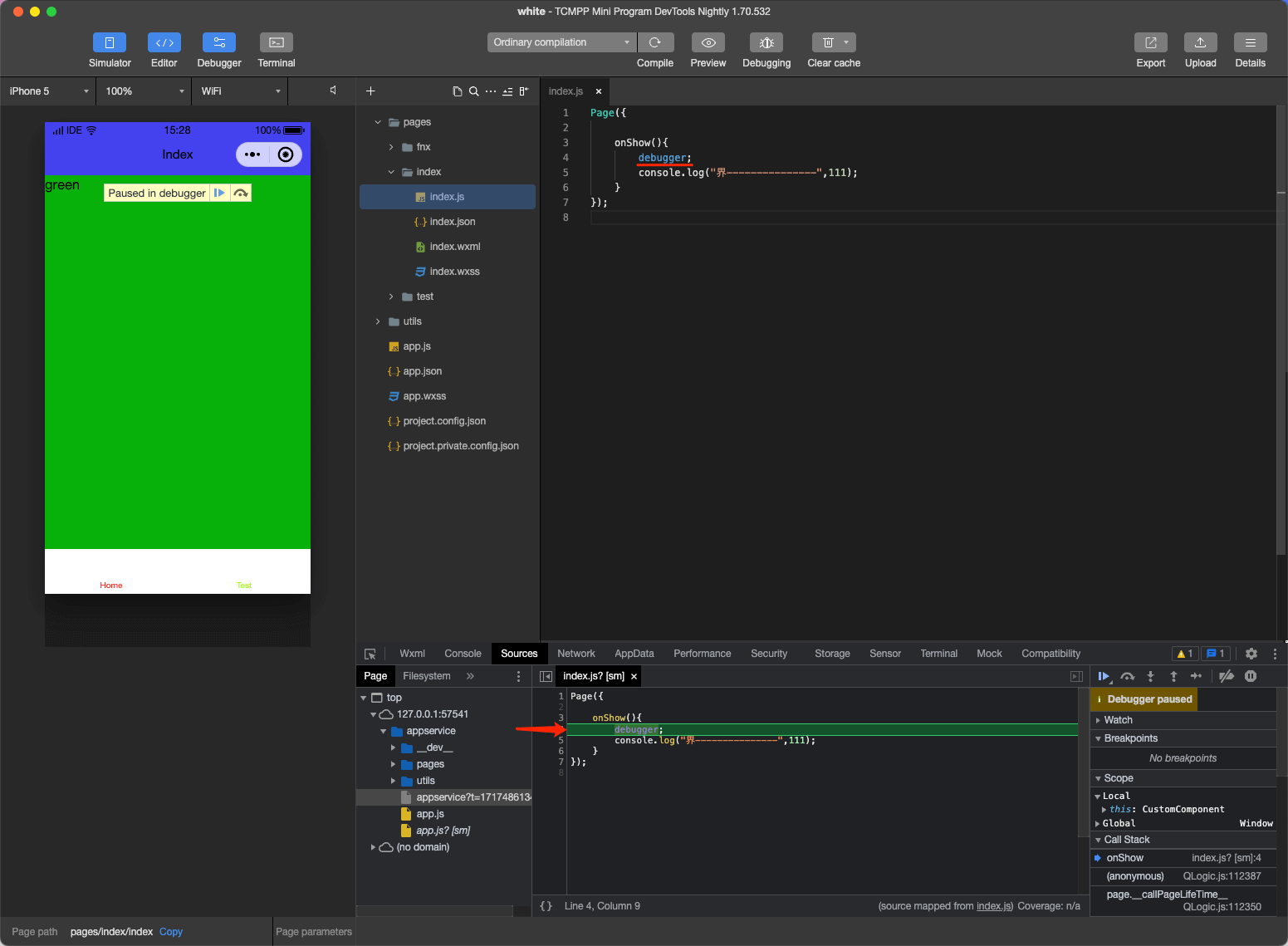The height and width of the screenshot is (946, 1288).
Task: Resume script execution in debugger panel
Action: tap(1104, 676)
